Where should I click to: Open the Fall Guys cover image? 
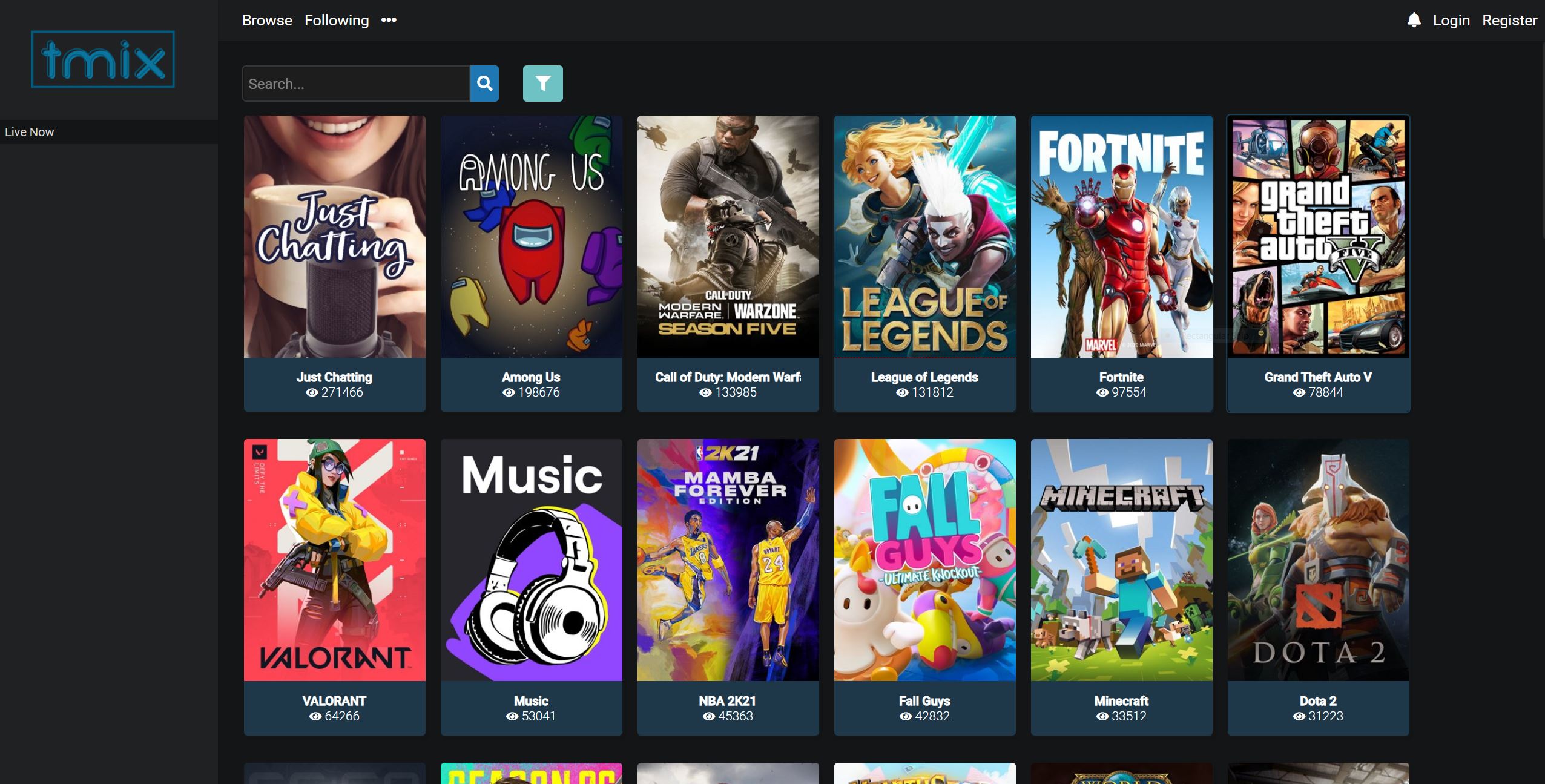[925, 560]
